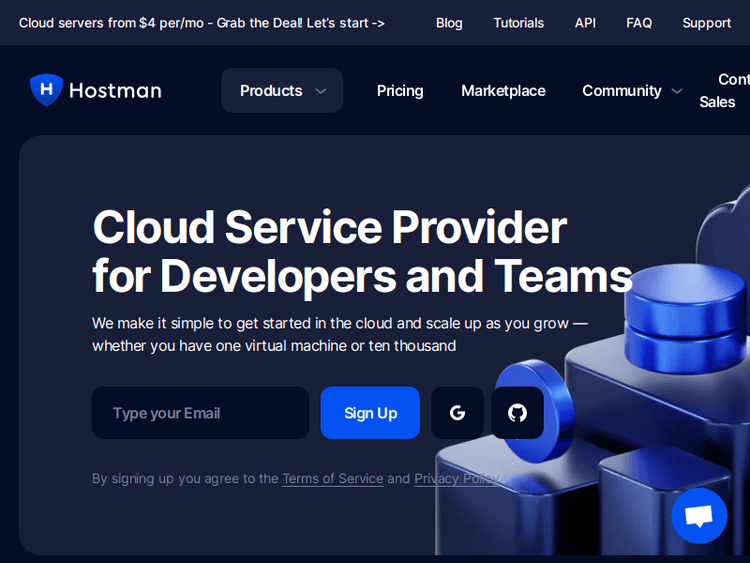Focus the 'Type your Email' field

(x=200, y=413)
